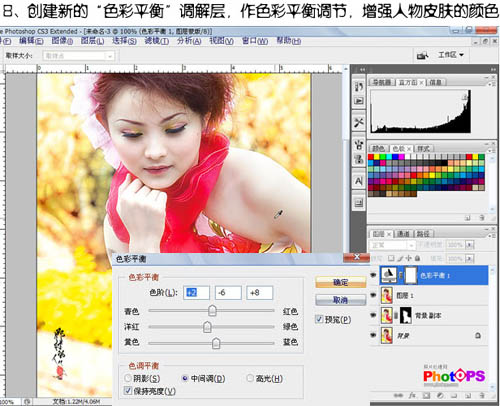The width and height of the screenshot is (500, 406).
Task: Click the add layer mask icon
Action: point(426,395)
